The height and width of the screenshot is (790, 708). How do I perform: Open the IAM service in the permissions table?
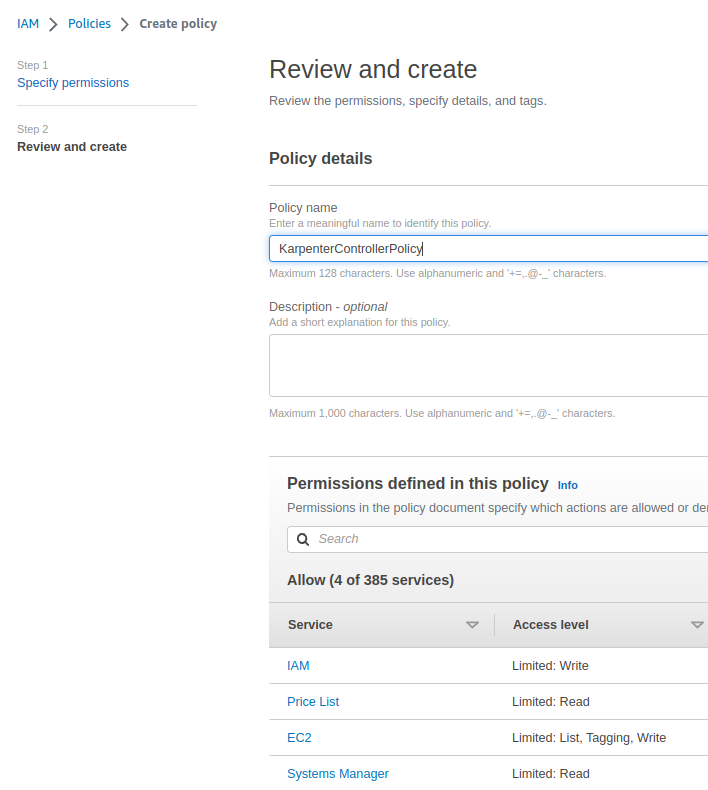pos(298,666)
